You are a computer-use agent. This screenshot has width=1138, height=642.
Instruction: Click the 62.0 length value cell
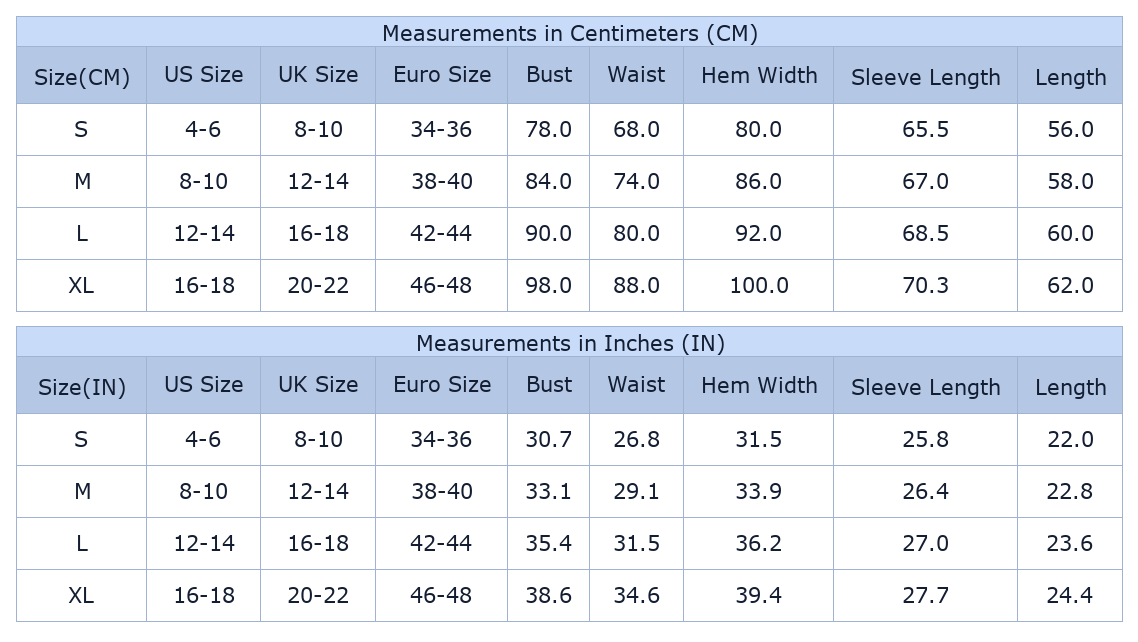(1070, 285)
